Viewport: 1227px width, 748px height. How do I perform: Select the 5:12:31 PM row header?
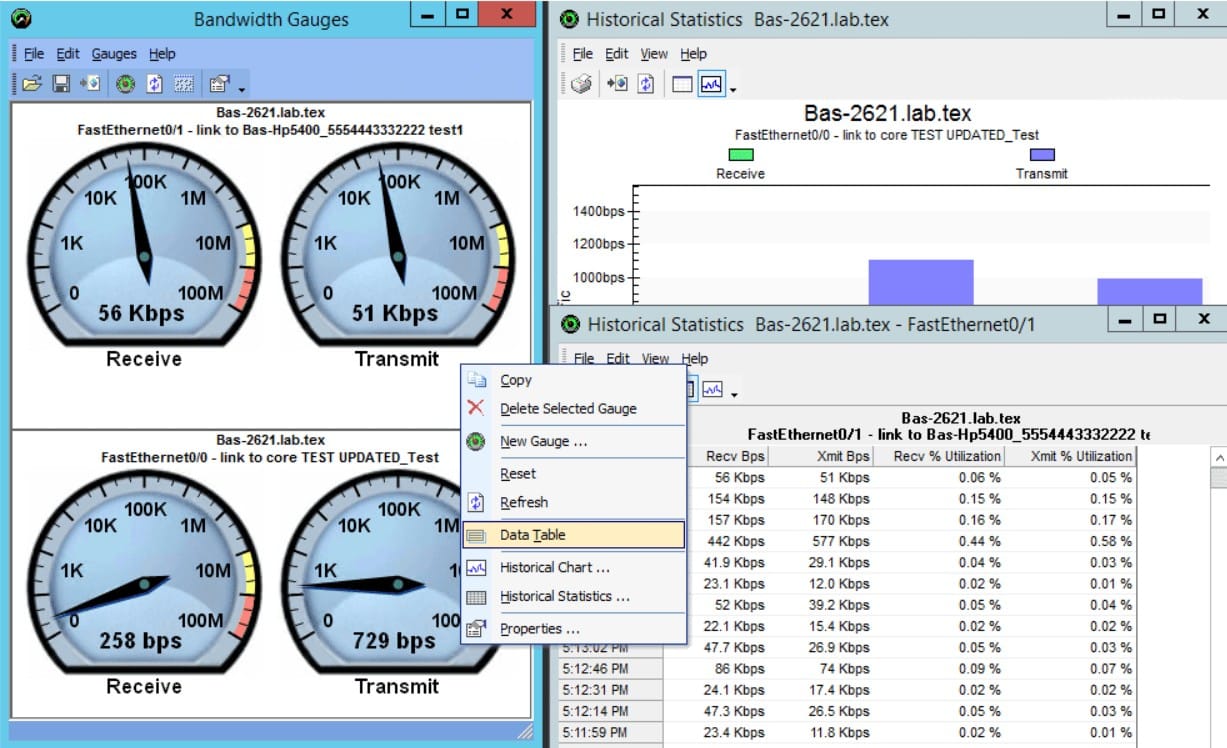[611, 690]
